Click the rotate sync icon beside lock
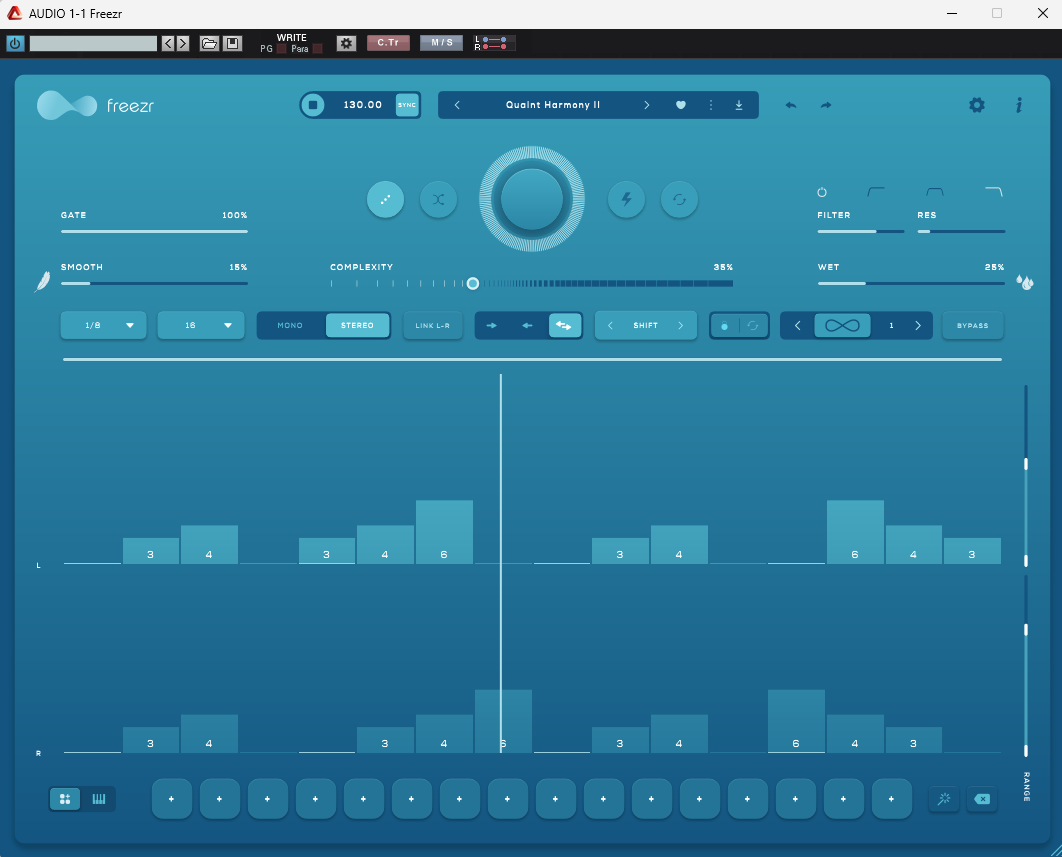This screenshot has height=857, width=1062. (752, 326)
